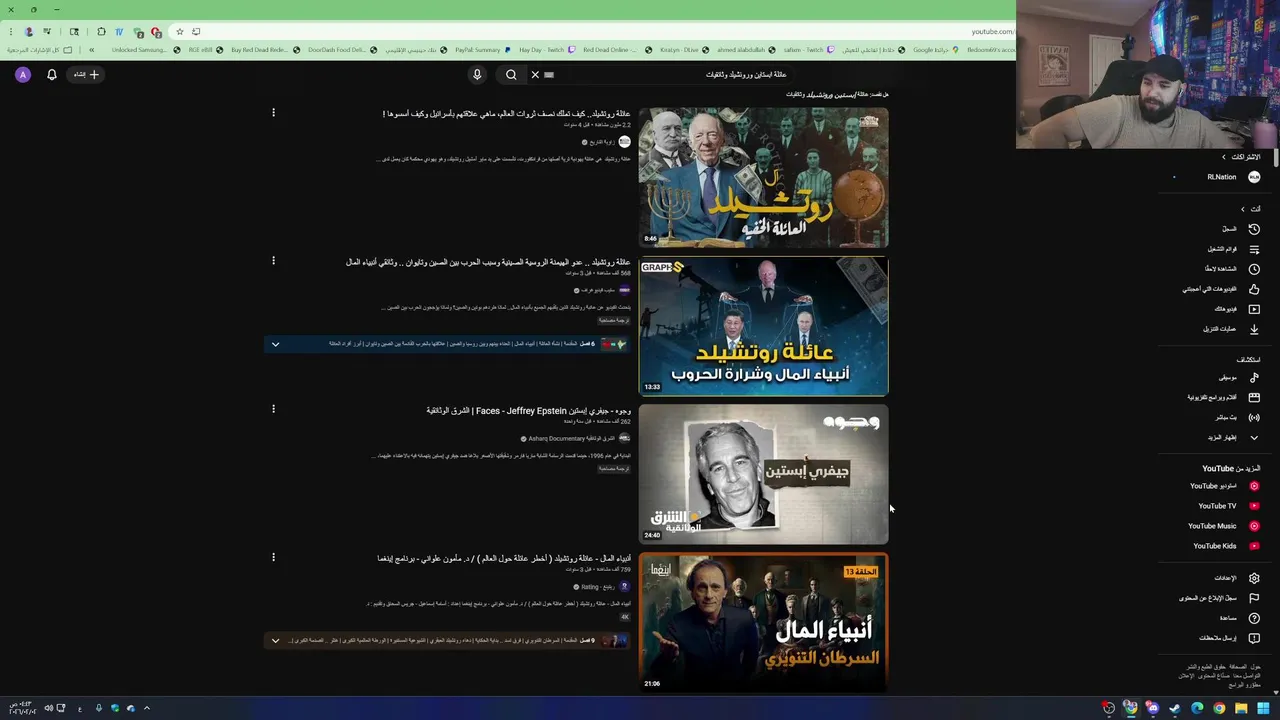Expand chapters of second video result
Image resolution: width=1280 pixels, height=720 pixels.
pos(275,344)
